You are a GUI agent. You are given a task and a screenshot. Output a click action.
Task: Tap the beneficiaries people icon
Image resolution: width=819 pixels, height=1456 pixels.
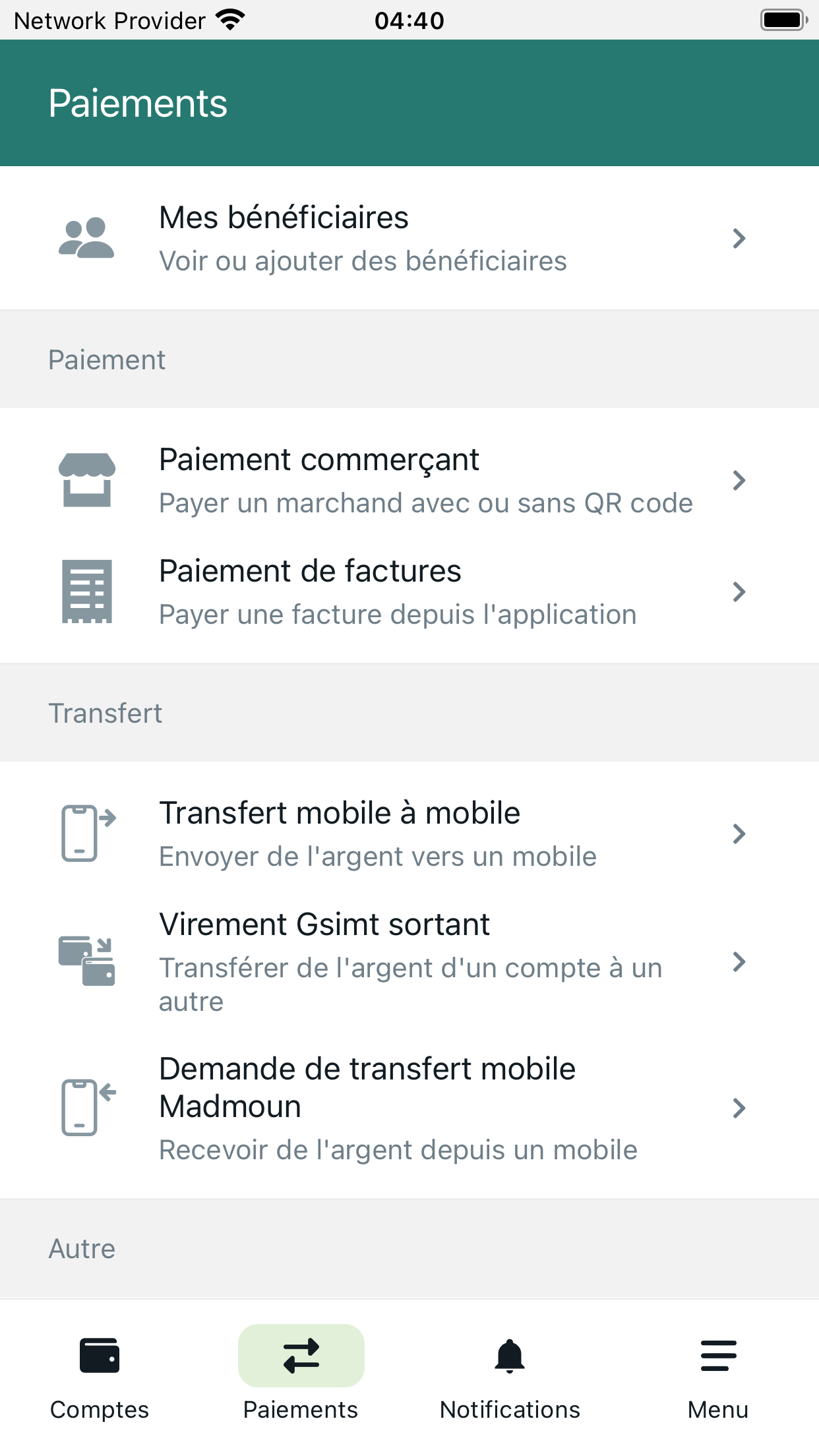(x=86, y=237)
